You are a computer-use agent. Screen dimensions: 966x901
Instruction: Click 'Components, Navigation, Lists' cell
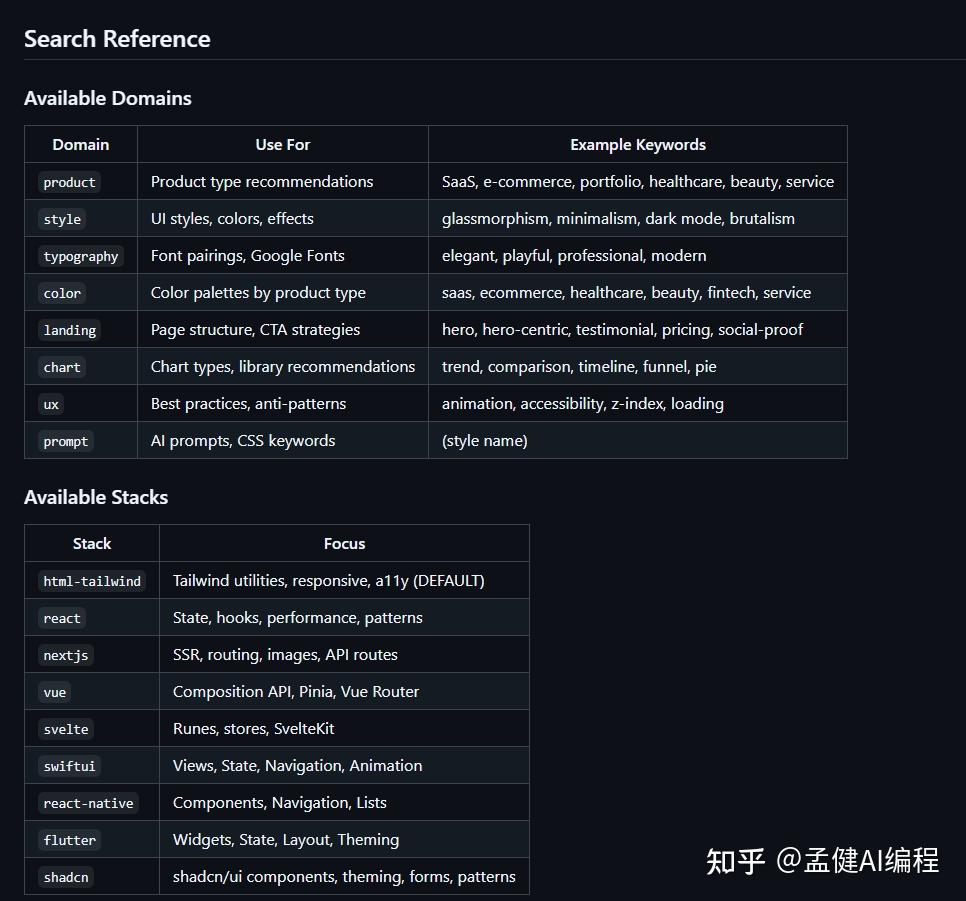tap(344, 802)
